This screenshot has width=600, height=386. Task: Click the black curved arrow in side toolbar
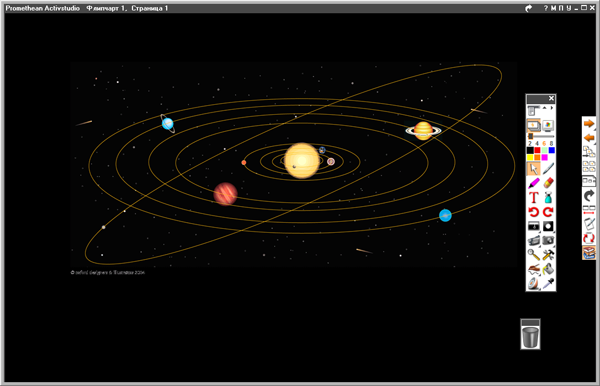point(589,195)
